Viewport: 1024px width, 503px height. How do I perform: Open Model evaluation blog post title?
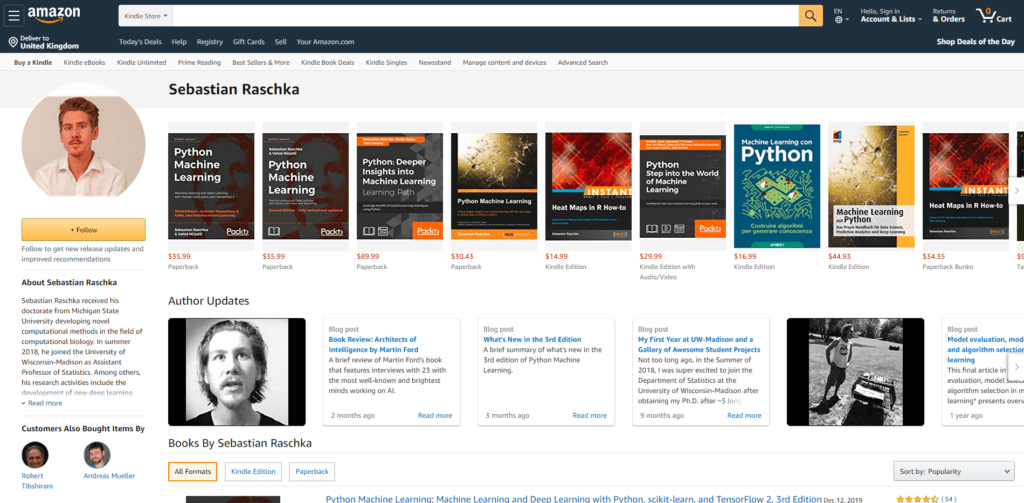click(x=985, y=349)
